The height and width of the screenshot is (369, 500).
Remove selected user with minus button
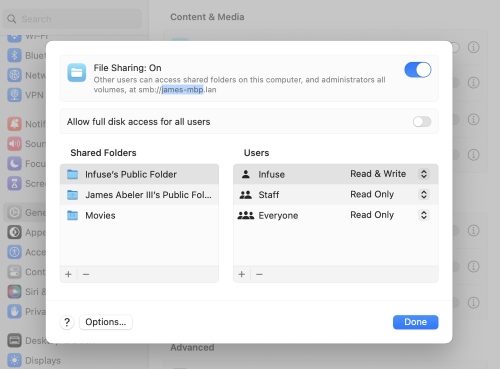point(259,274)
